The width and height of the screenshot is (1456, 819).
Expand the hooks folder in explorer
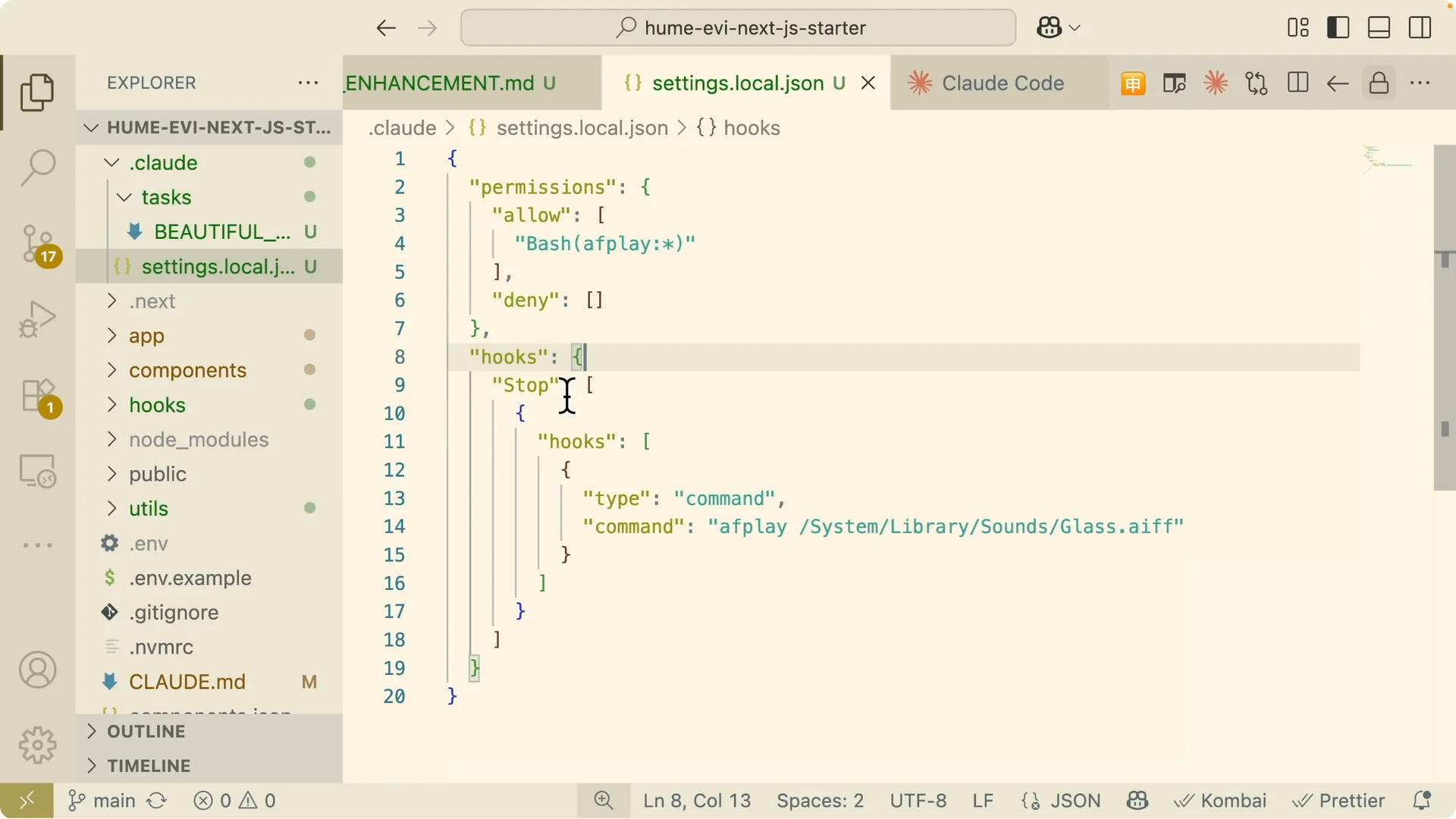[209, 405]
